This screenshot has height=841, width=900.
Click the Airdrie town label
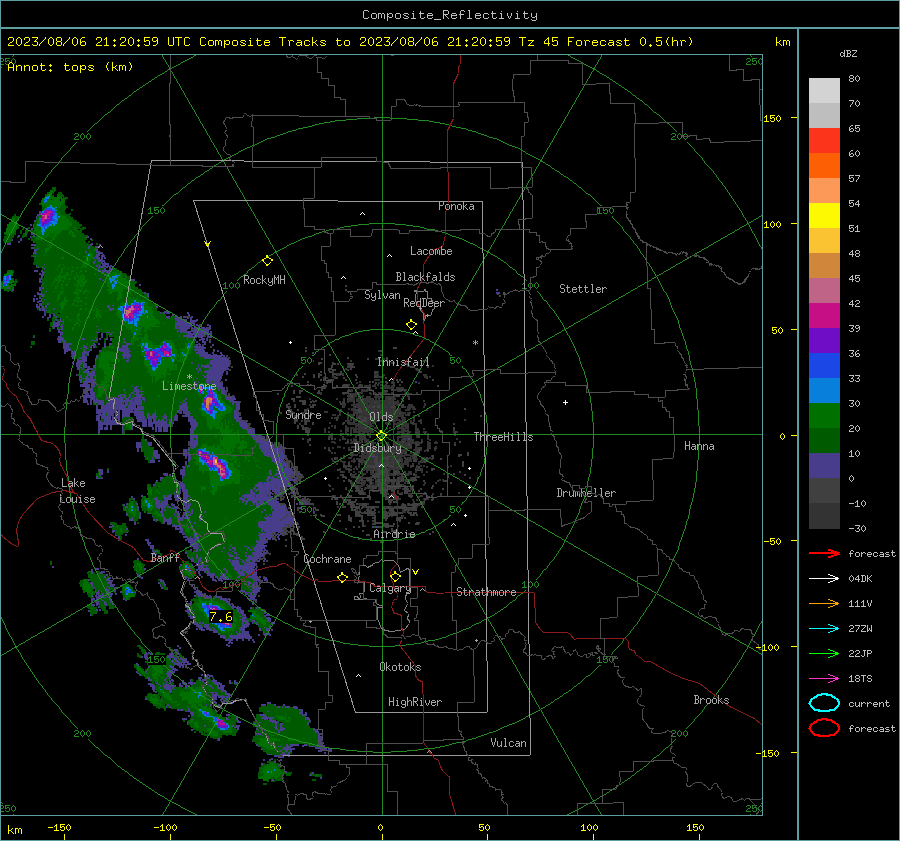(x=394, y=534)
